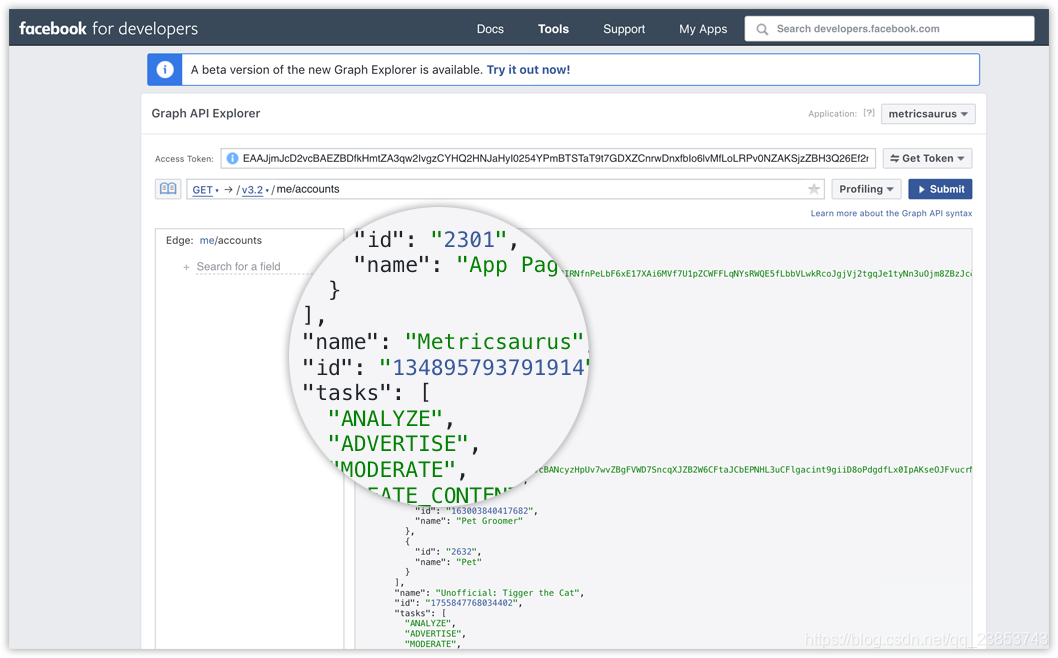
Task: Click the access token info icon
Action: [x=232, y=159]
